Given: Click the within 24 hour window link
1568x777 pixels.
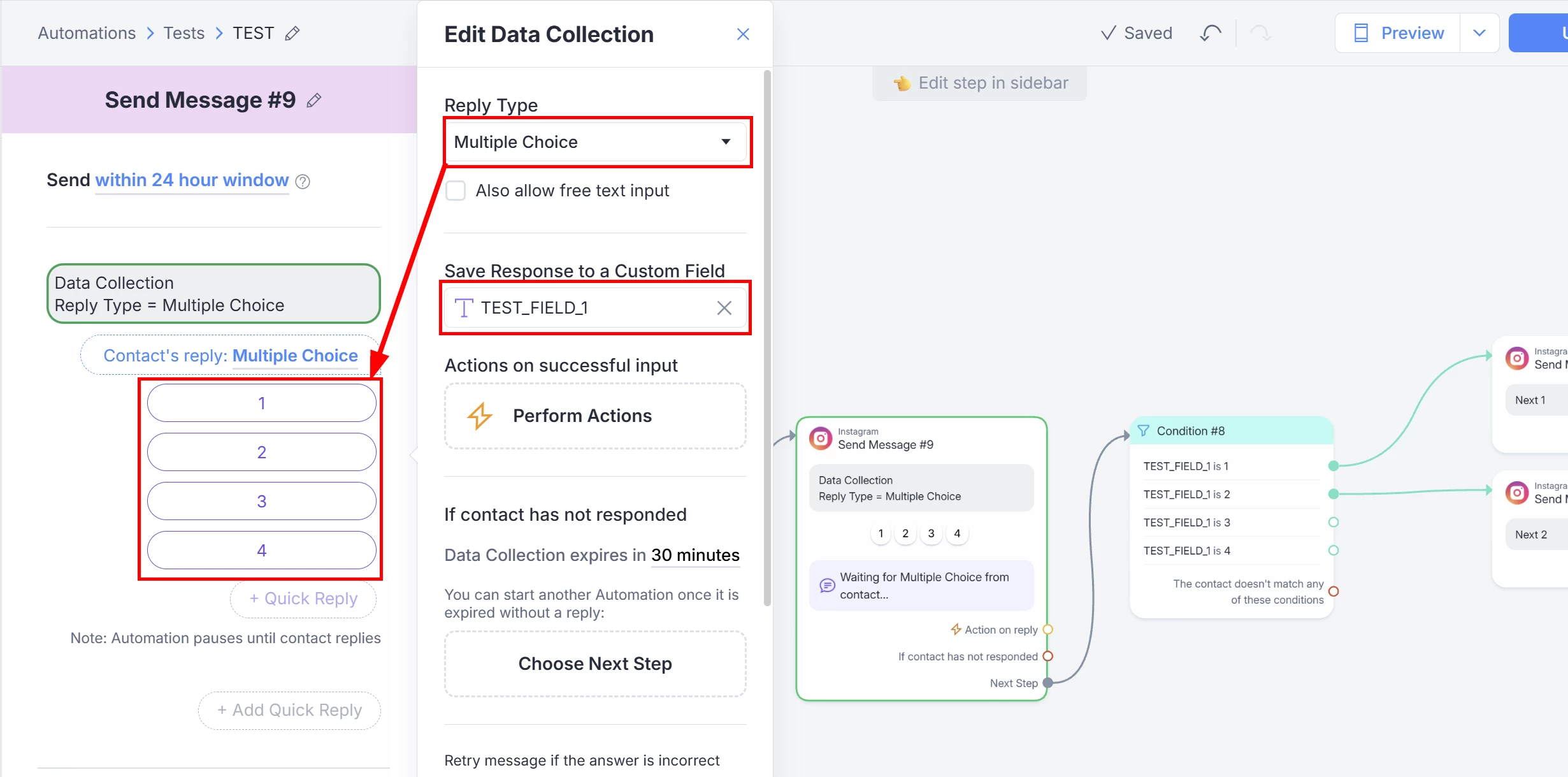Looking at the screenshot, I should click(192, 180).
